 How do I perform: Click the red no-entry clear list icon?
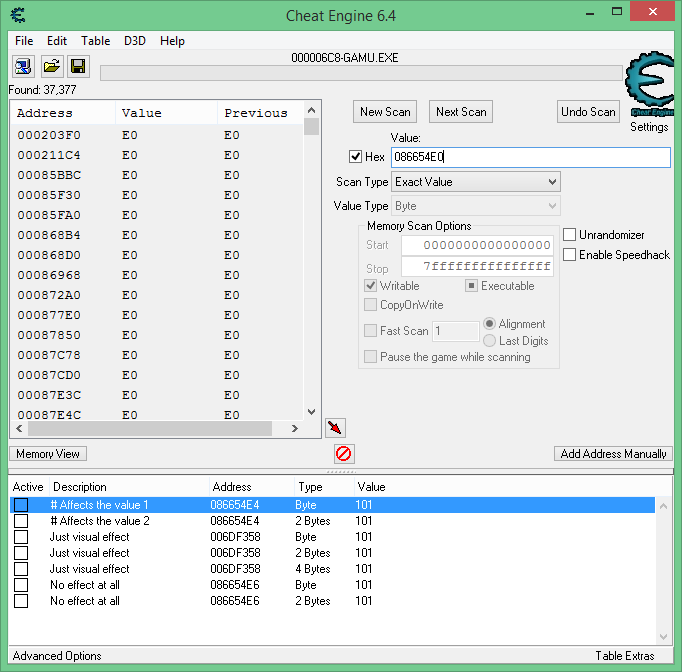tap(343, 454)
